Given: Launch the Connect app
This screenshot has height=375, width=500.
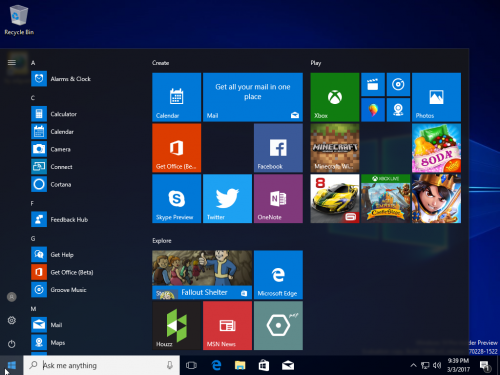Looking at the screenshot, I should click(x=80, y=167).
